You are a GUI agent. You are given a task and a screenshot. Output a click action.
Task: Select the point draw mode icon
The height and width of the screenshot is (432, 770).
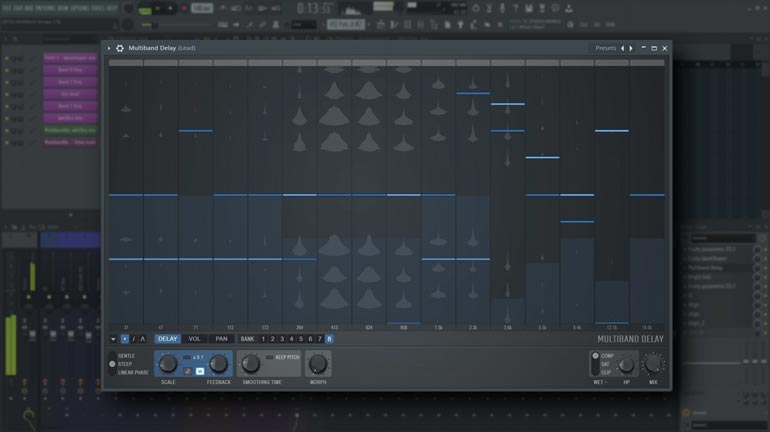click(x=124, y=339)
